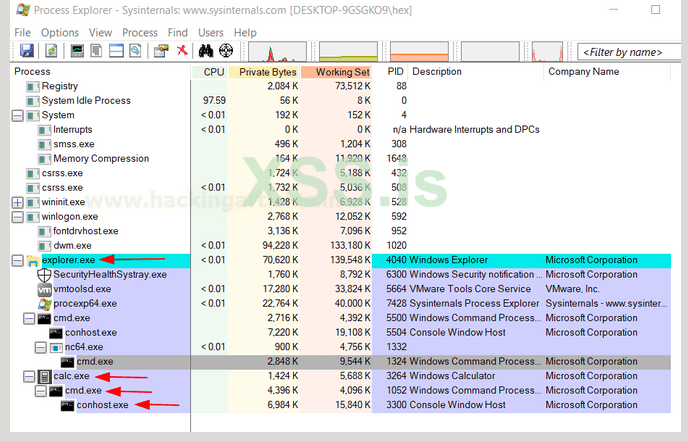Open the Find menu
This screenshot has width=688, height=441.
177,32
